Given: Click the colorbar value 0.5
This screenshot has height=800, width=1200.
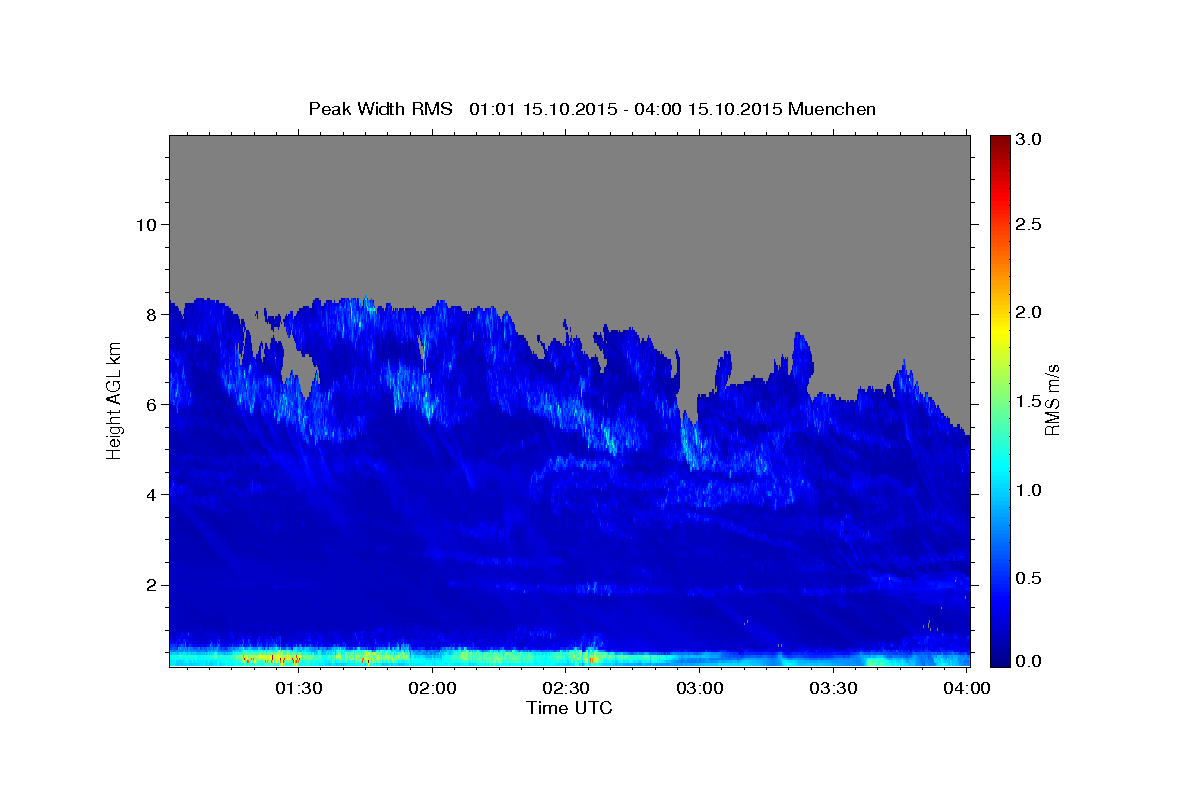Looking at the screenshot, I should click(x=1029, y=578).
